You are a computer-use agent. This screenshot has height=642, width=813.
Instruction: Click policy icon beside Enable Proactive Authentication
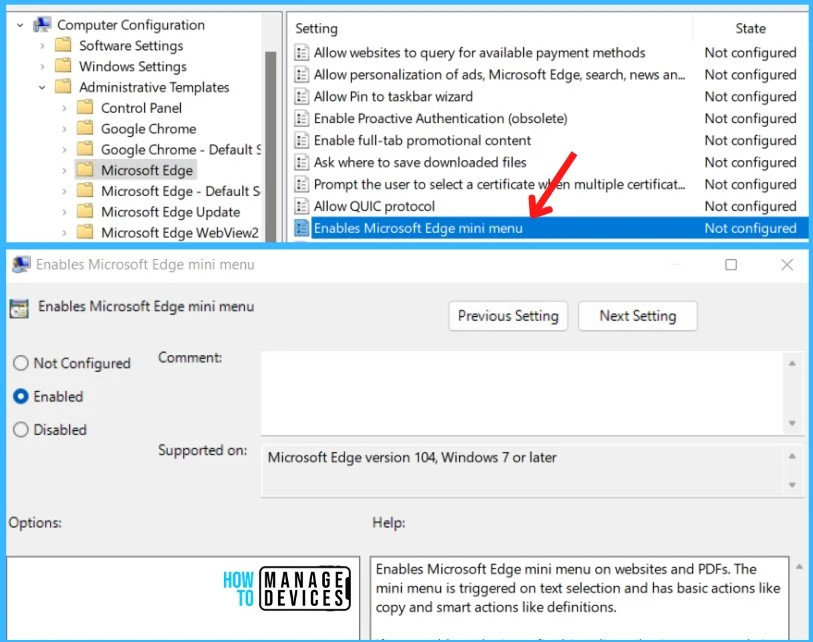point(302,119)
